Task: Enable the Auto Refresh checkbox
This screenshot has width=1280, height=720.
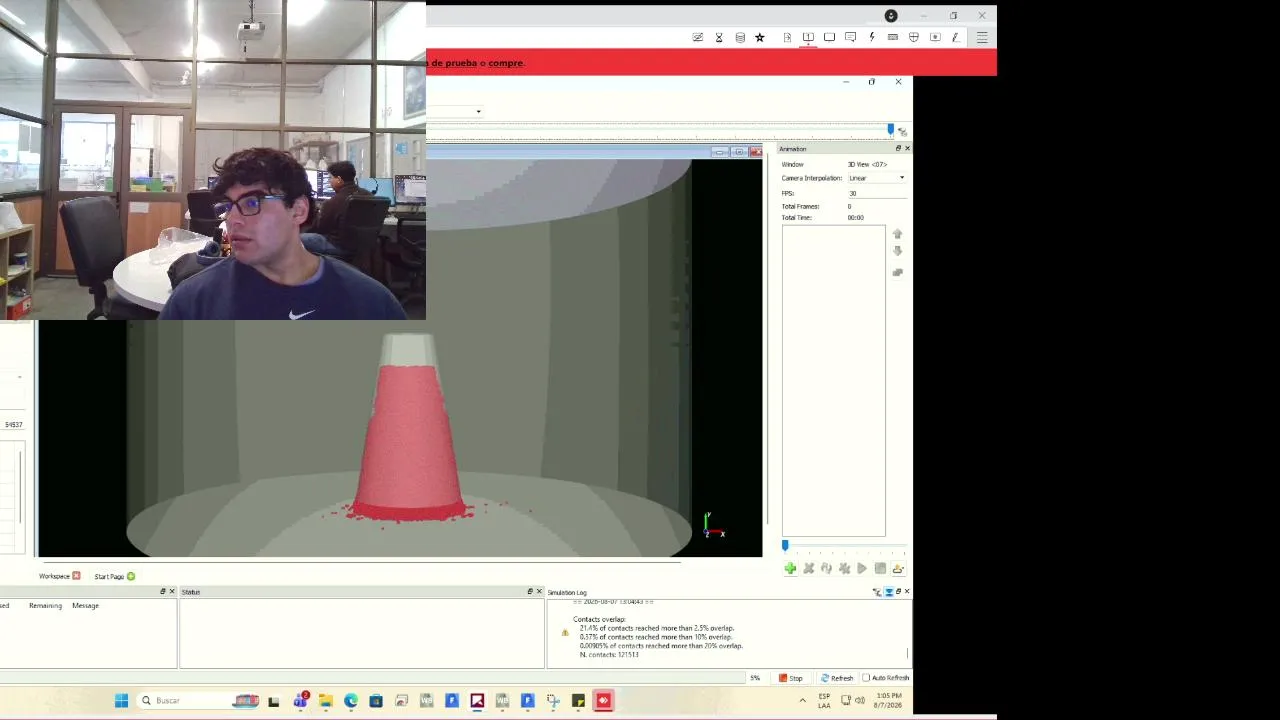Action: (866, 678)
